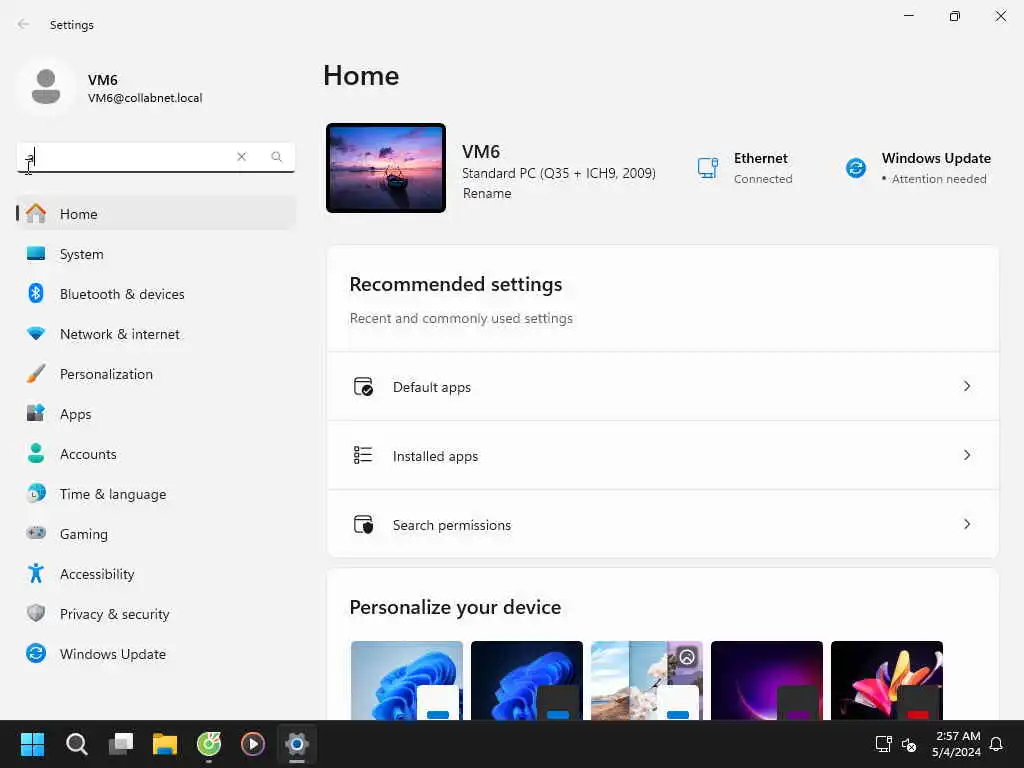The width and height of the screenshot is (1024, 768).
Task: Open System settings category
Action: pos(156,254)
